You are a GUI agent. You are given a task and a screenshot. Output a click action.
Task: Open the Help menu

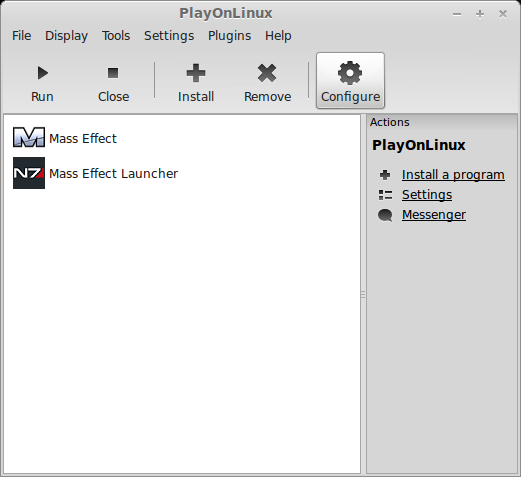pos(278,36)
